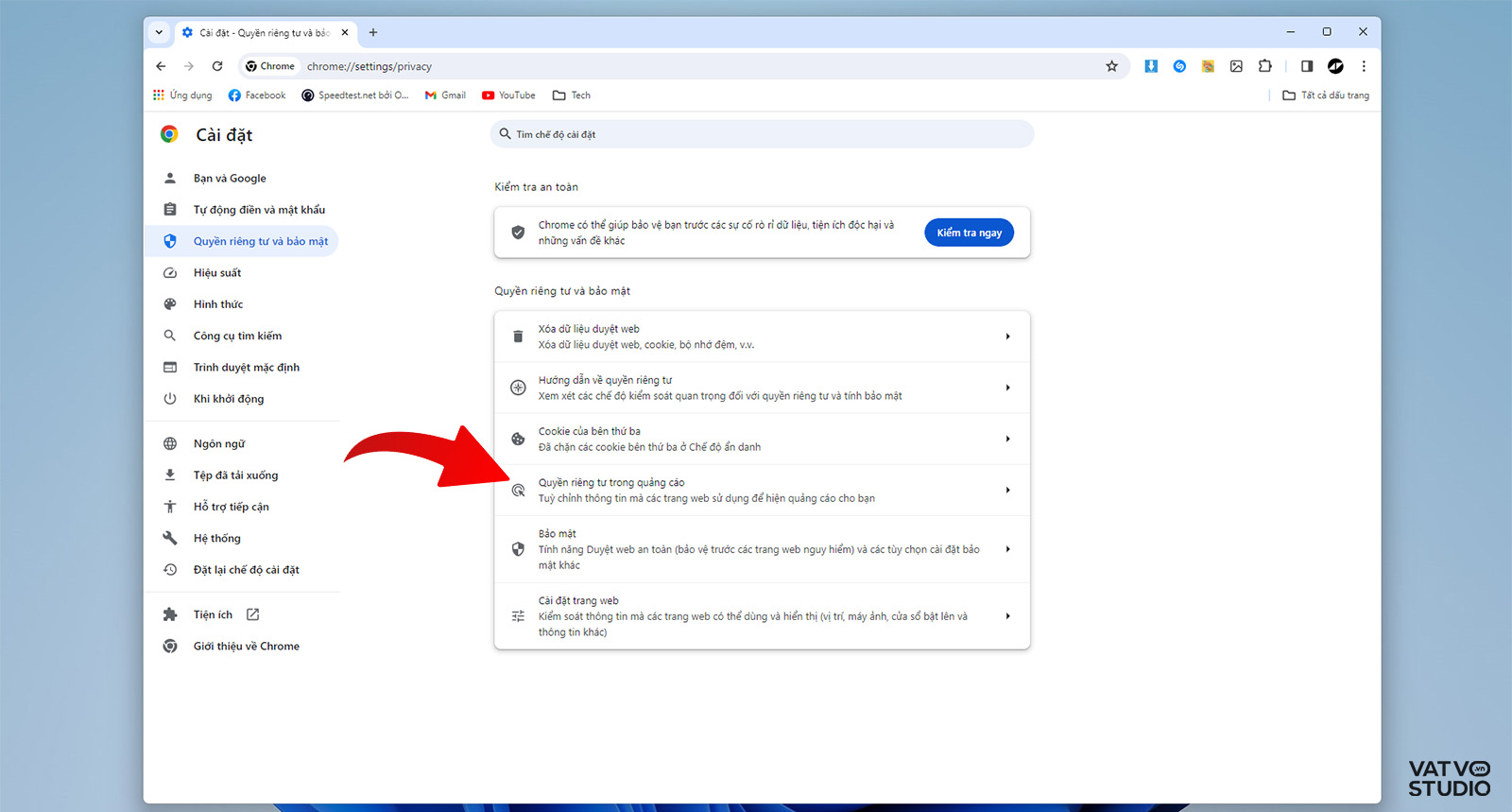Open Khi khởi động settings
The image size is (1512, 812).
click(x=242, y=399)
